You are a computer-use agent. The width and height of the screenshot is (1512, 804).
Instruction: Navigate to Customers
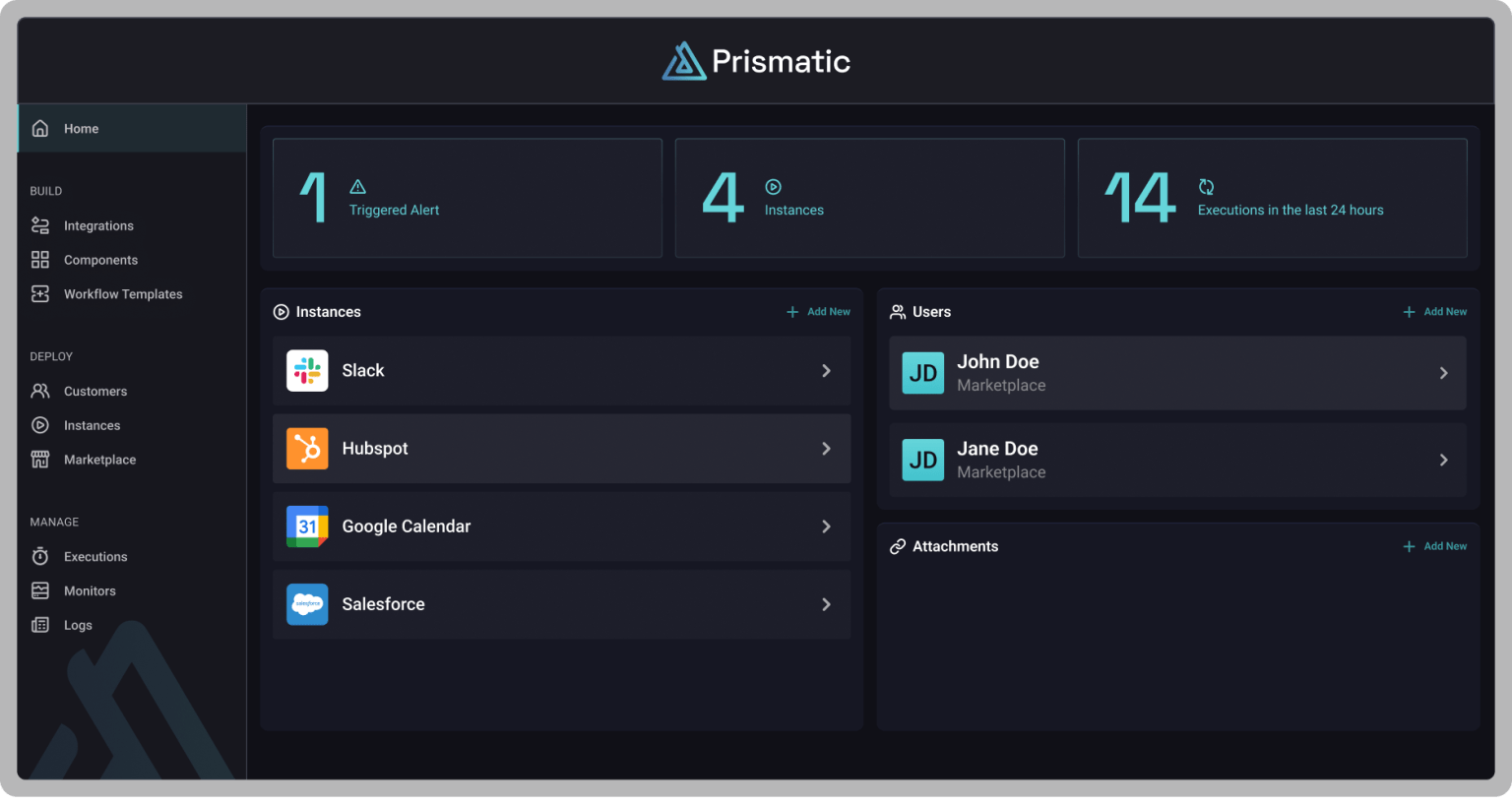(x=95, y=391)
